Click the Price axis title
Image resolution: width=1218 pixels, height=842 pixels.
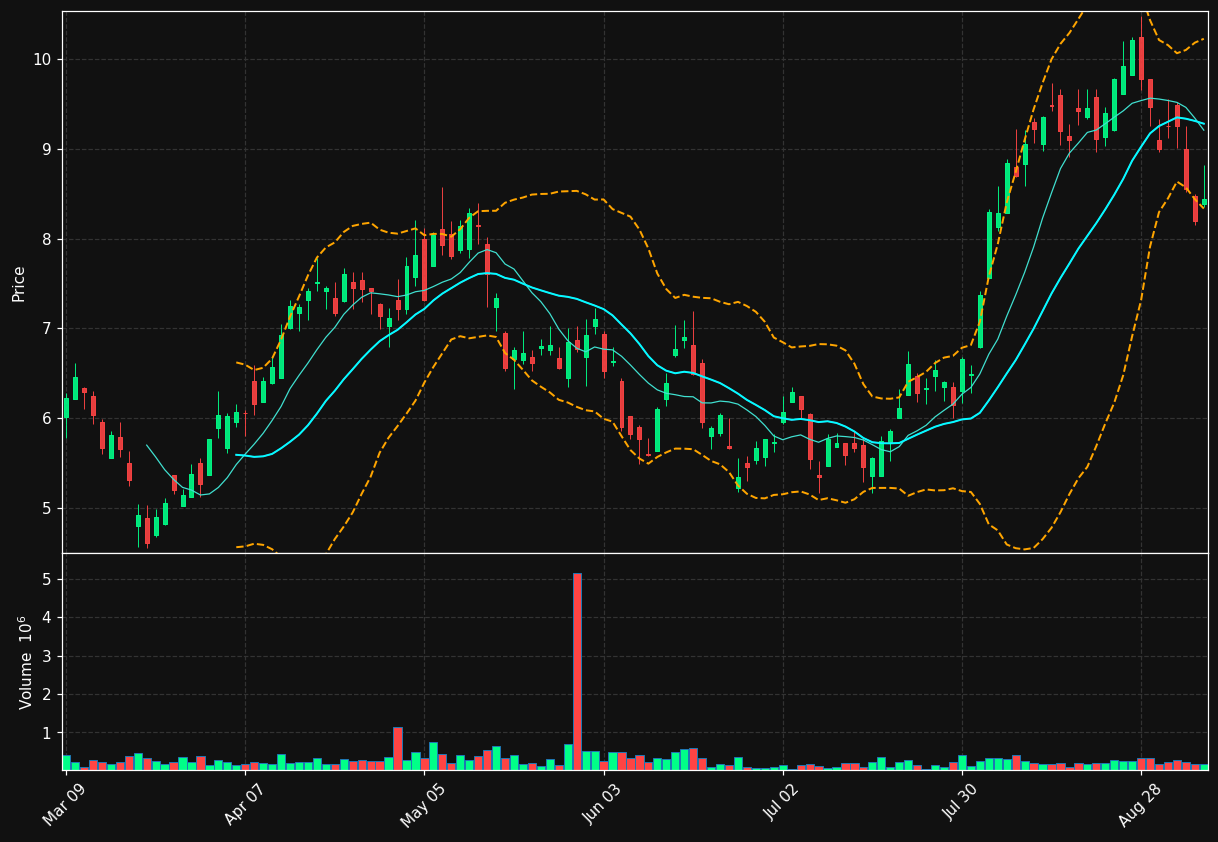tap(19, 283)
